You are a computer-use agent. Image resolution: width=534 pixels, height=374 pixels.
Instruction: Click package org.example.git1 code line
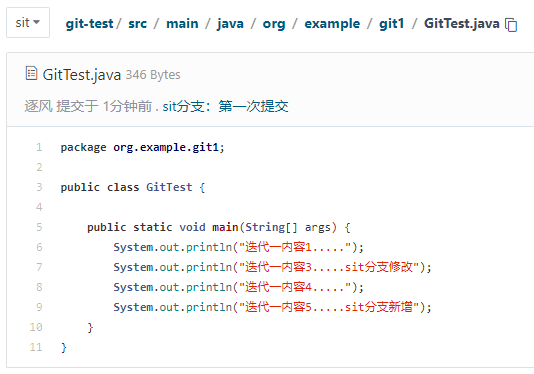pos(142,147)
